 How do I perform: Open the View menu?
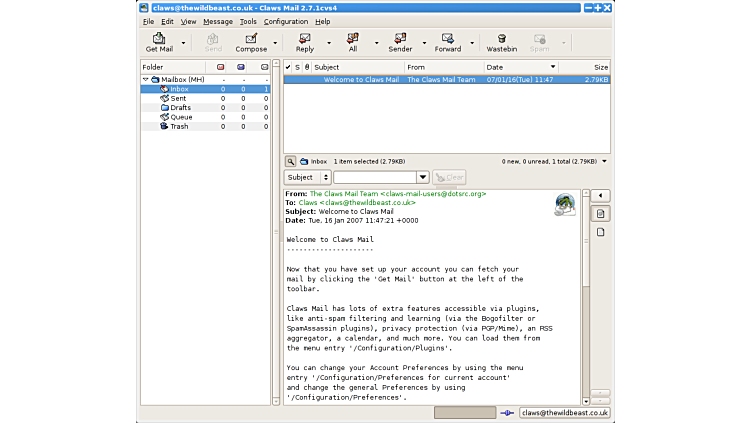(x=188, y=22)
